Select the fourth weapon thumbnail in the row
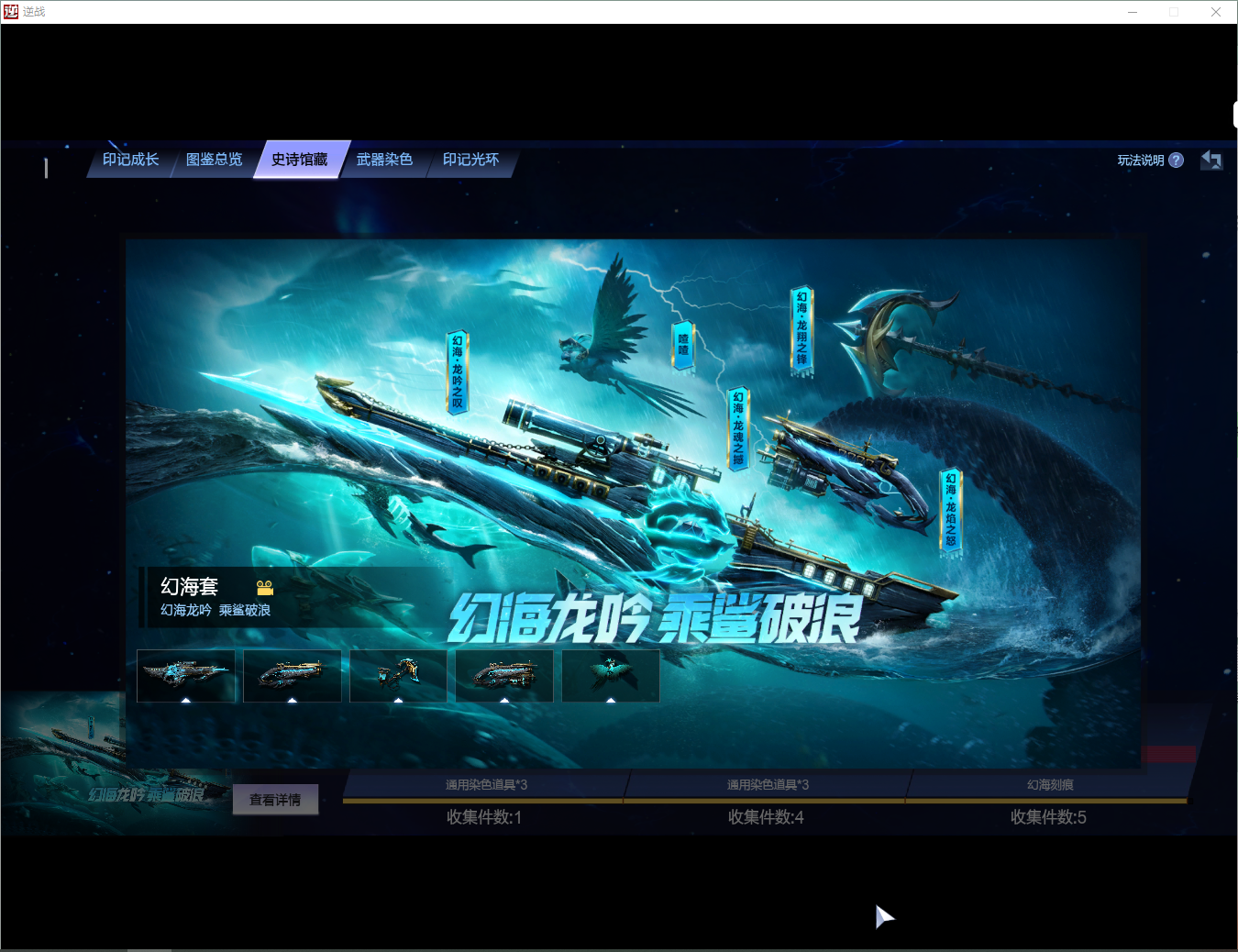The width and height of the screenshot is (1238, 952). (504, 676)
